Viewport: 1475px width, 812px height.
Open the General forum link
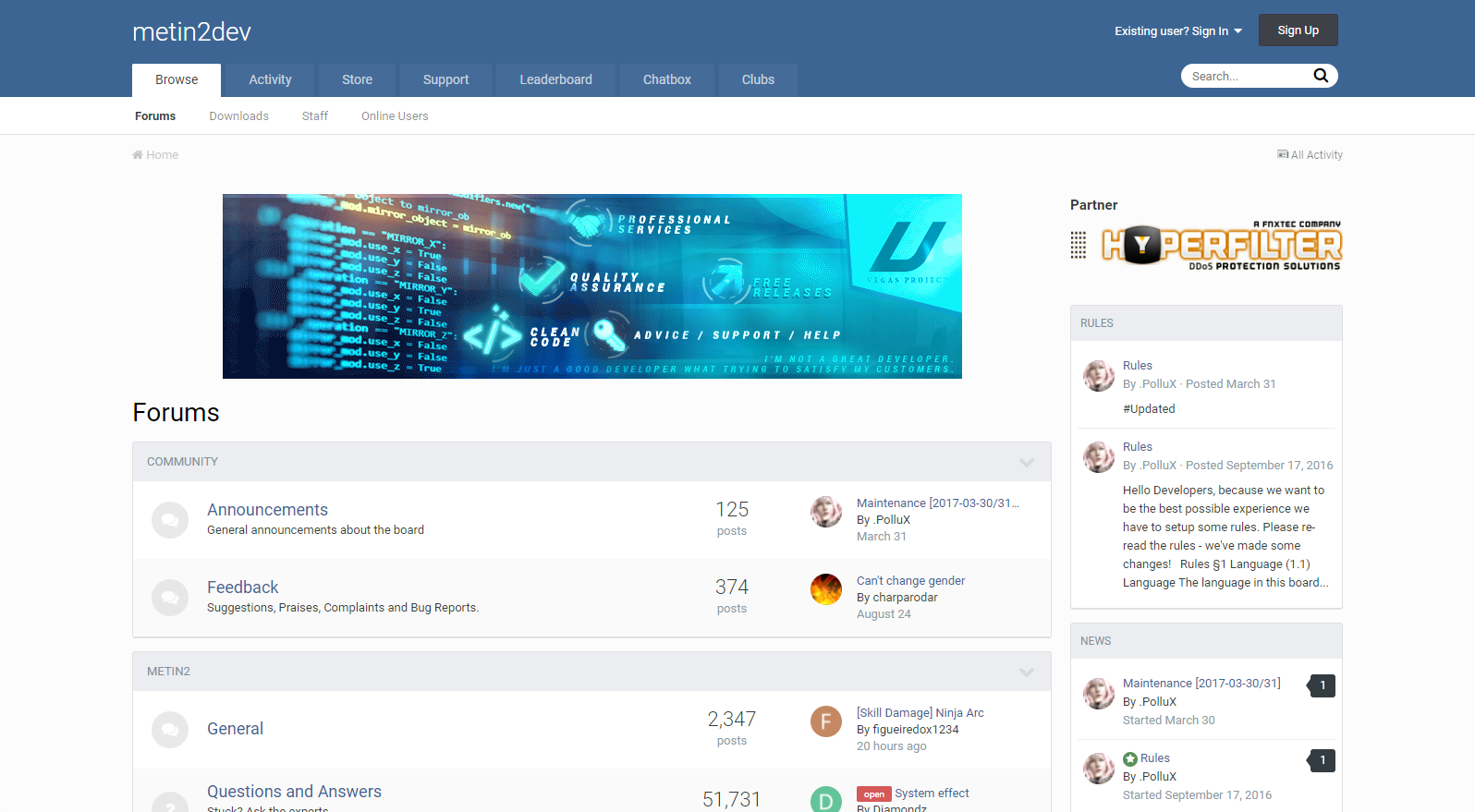pyautogui.click(x=235, y=729)
